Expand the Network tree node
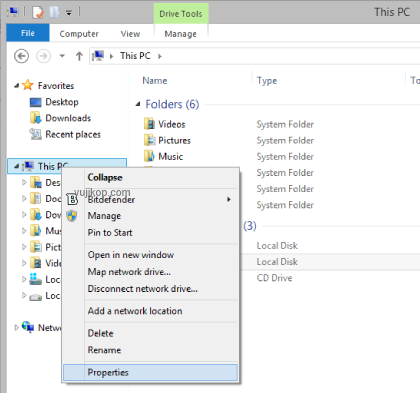420x393 pixels. (16, 327)
